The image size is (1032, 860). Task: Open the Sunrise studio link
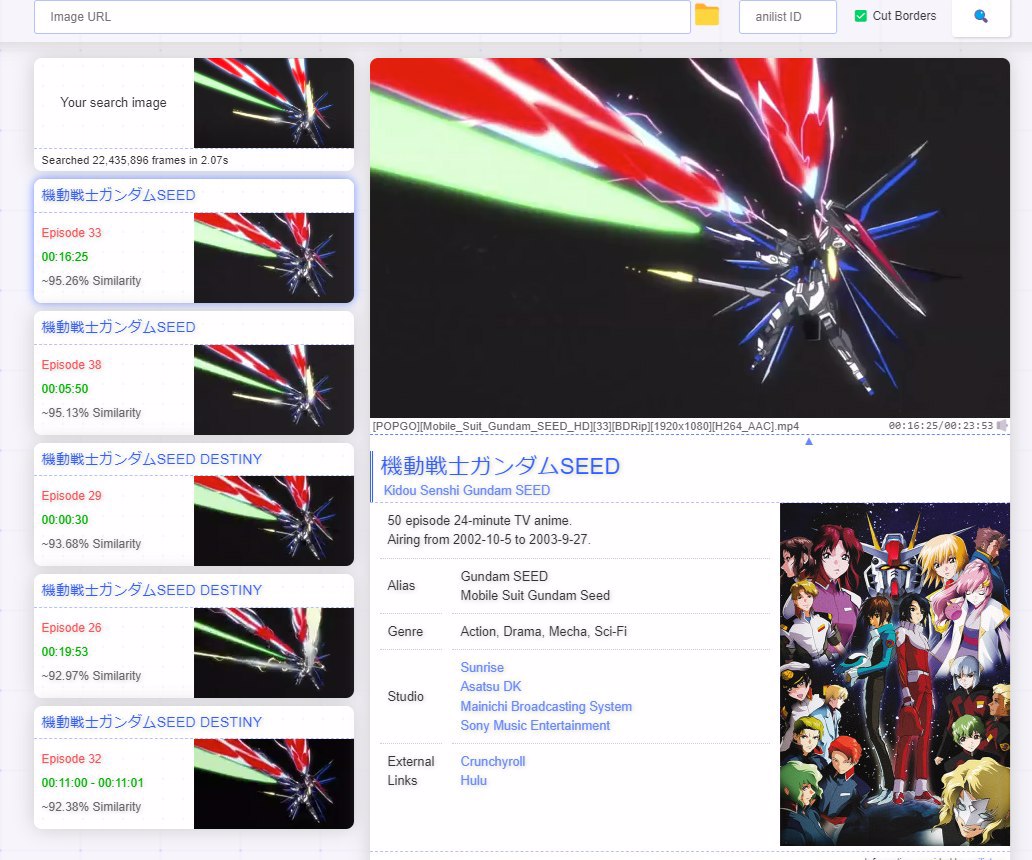click(482, 667)
